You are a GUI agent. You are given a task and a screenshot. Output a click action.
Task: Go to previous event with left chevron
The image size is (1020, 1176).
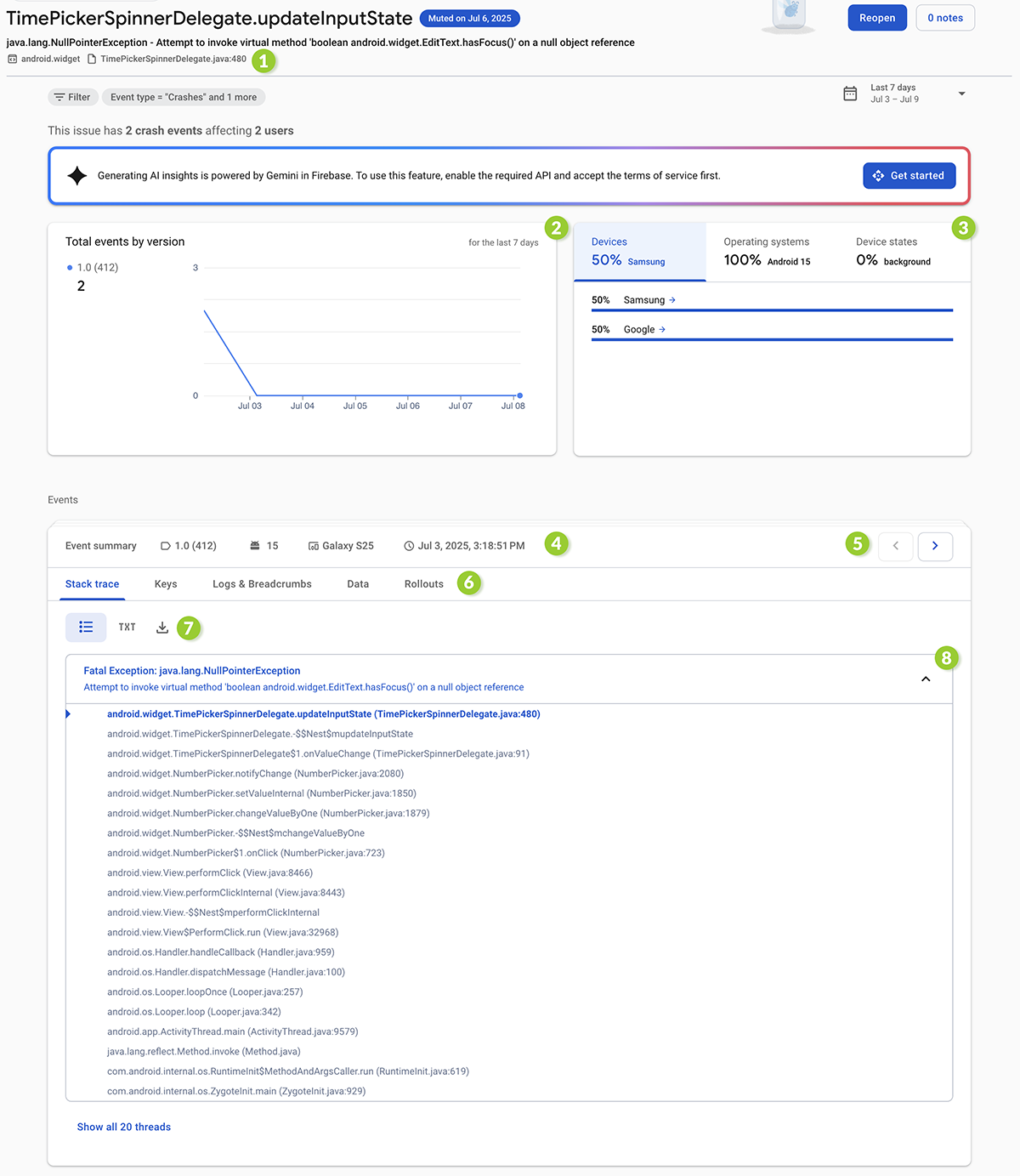click(x=895, y=546)
